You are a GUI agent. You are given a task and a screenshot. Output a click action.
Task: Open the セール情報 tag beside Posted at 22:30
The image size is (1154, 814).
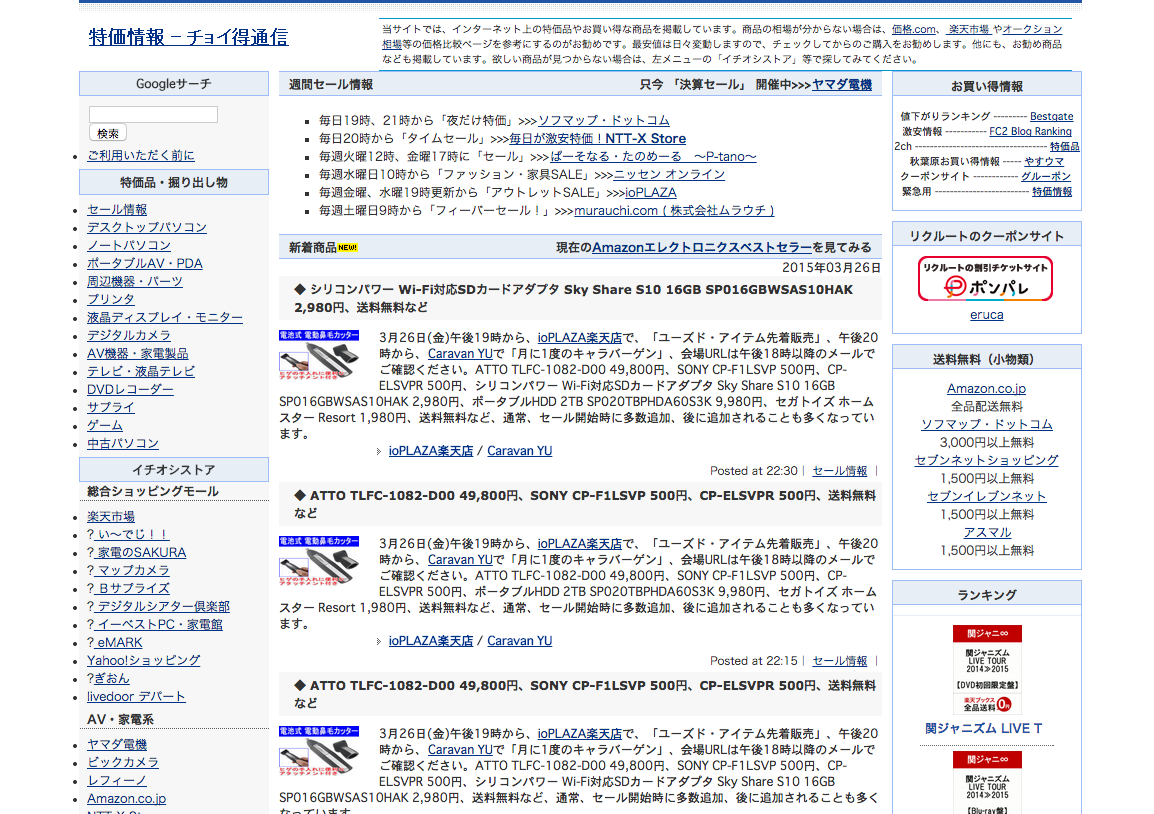tap(840, 471)
